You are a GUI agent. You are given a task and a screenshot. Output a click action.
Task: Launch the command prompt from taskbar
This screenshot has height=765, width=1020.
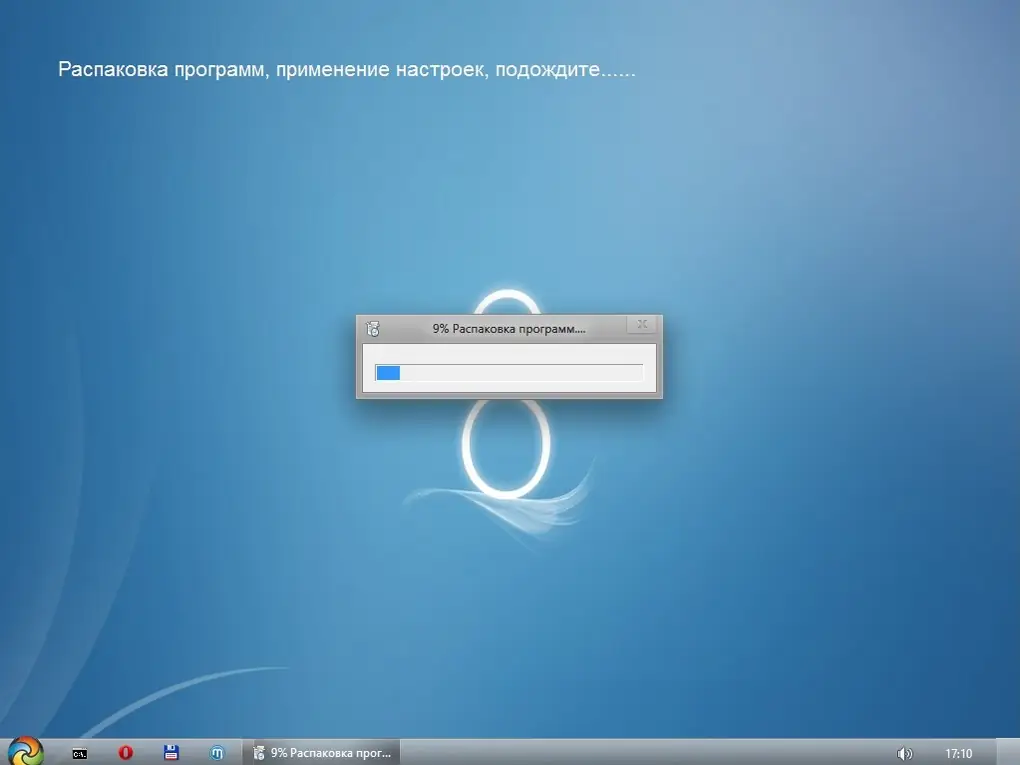80,753
